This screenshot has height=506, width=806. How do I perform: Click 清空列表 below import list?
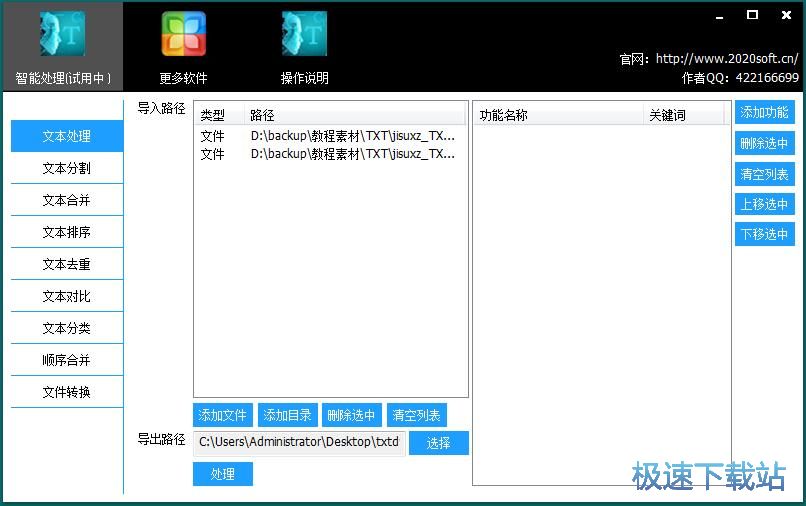pos(416,415)
